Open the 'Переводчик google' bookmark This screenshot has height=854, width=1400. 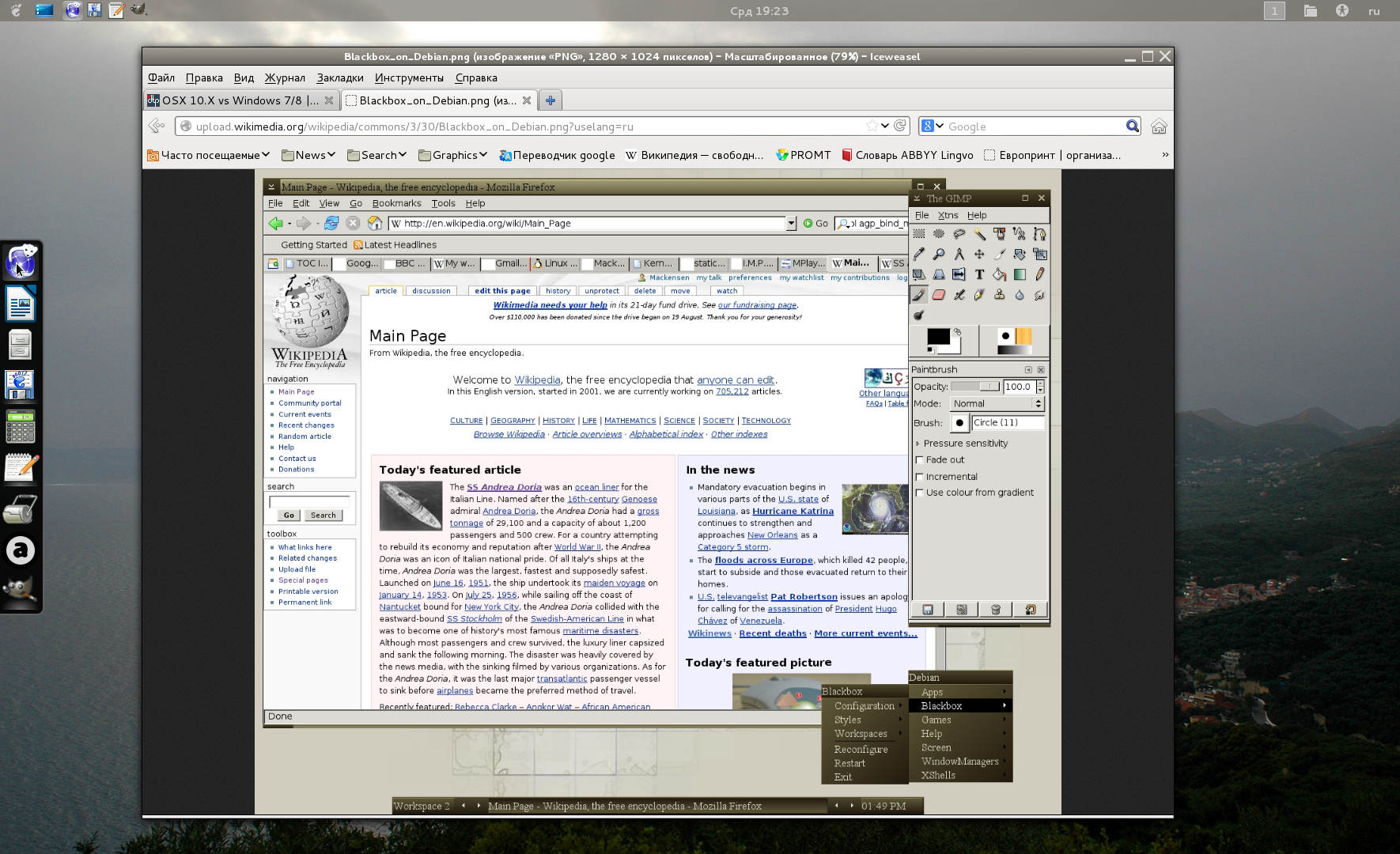click(x=557, y=155)
